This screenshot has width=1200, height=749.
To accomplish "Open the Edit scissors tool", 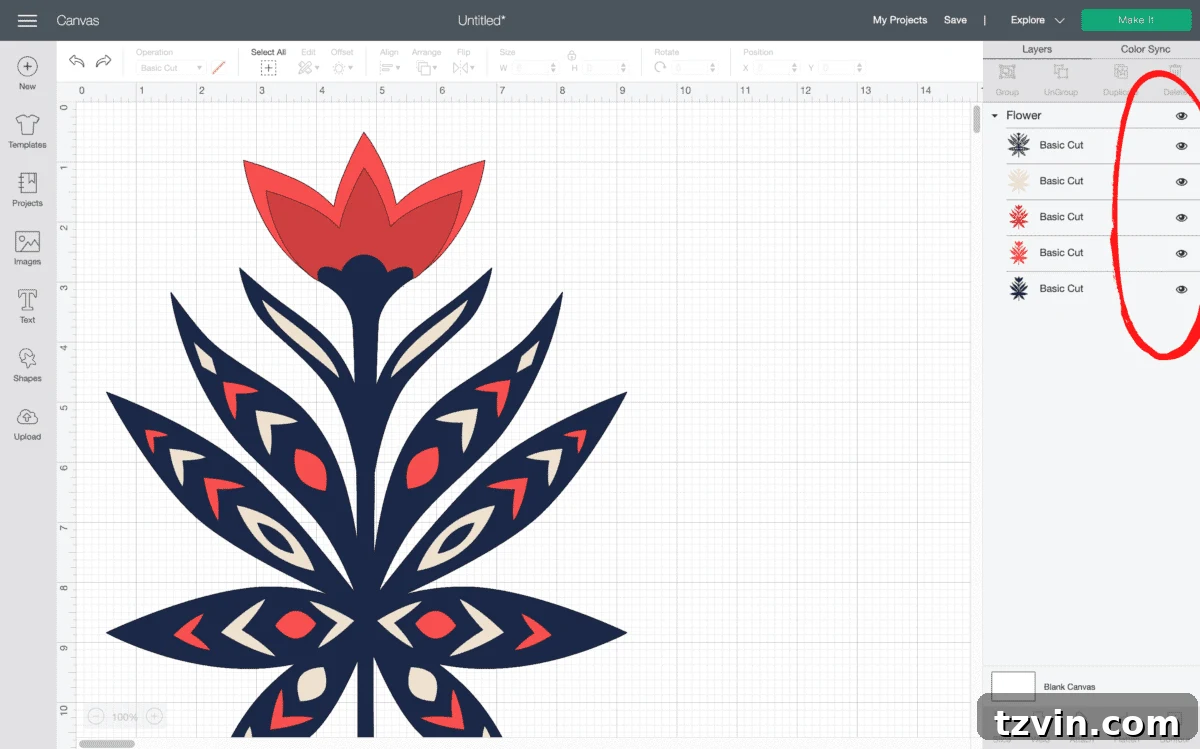I will click(306, 68).
